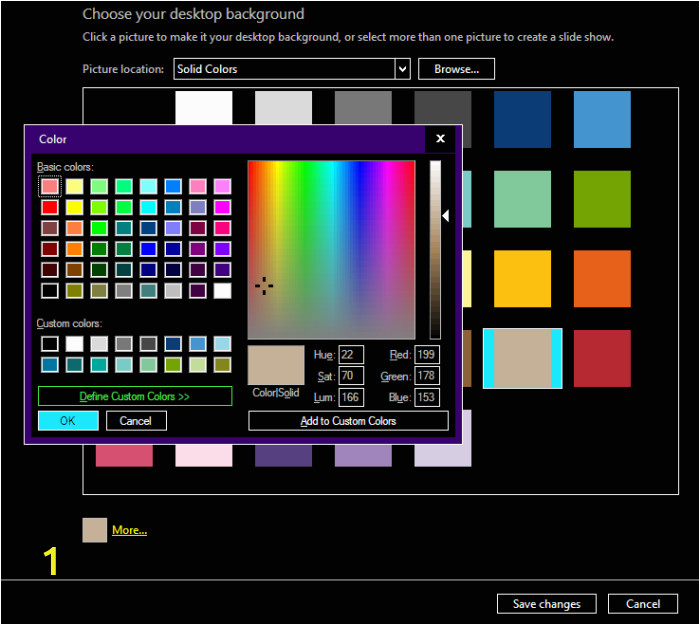Select the tan beige background thumbnail
Screen dimensions: 700x625
pyautogui.click(x=522, y=358)
